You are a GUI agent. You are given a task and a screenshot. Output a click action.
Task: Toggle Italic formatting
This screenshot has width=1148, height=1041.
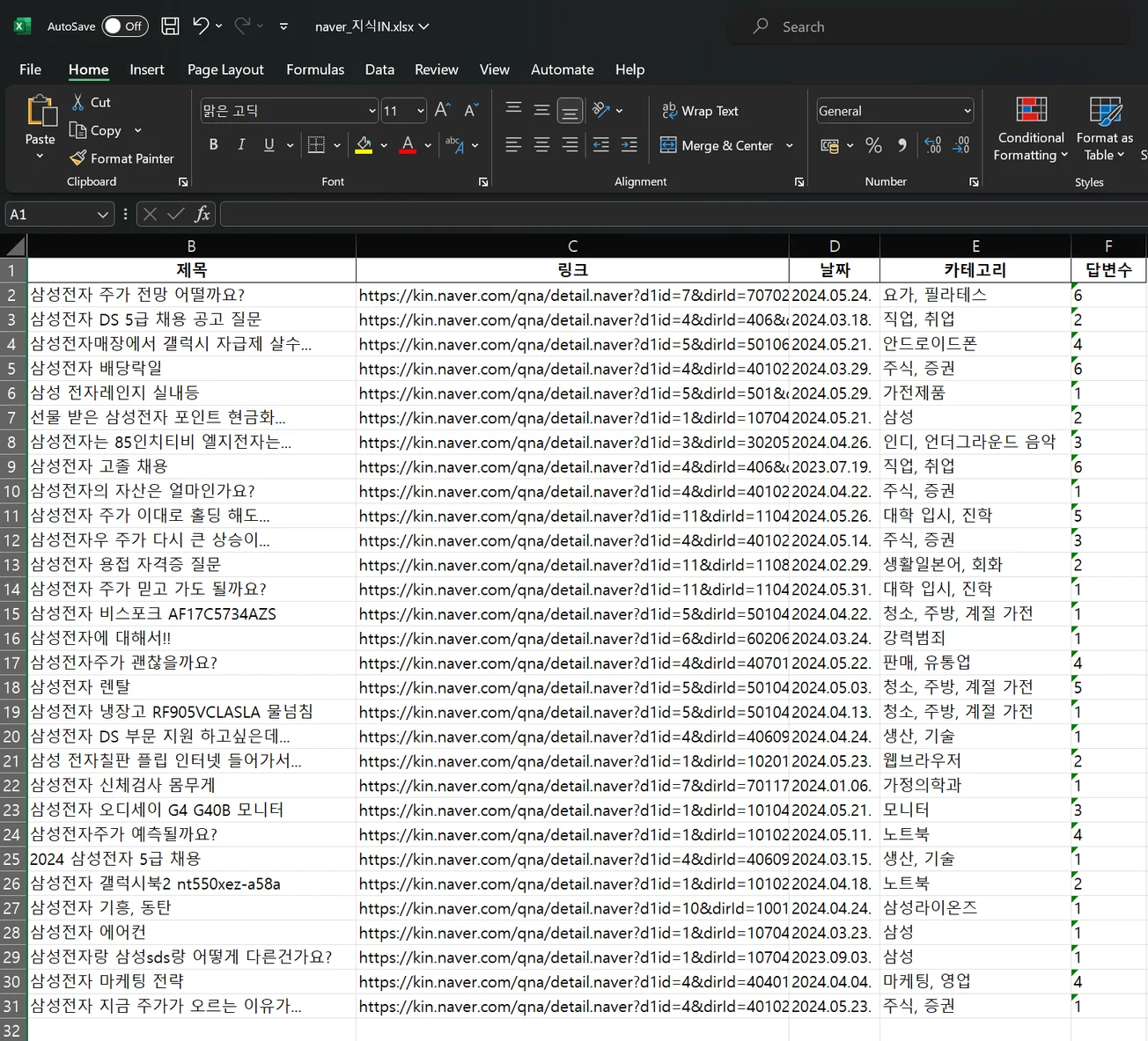coord(241,145)
